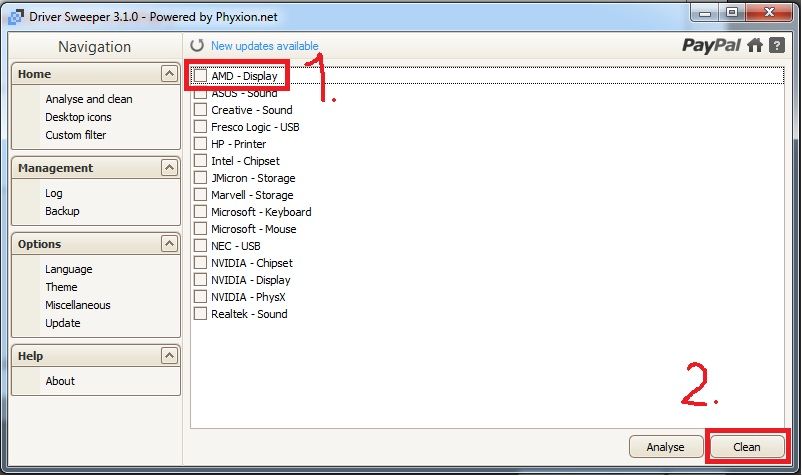Image resolution: width=802 pixels, height=476 pixels.
Task: Click the PayPal donate logo
Action: [712, 45]
